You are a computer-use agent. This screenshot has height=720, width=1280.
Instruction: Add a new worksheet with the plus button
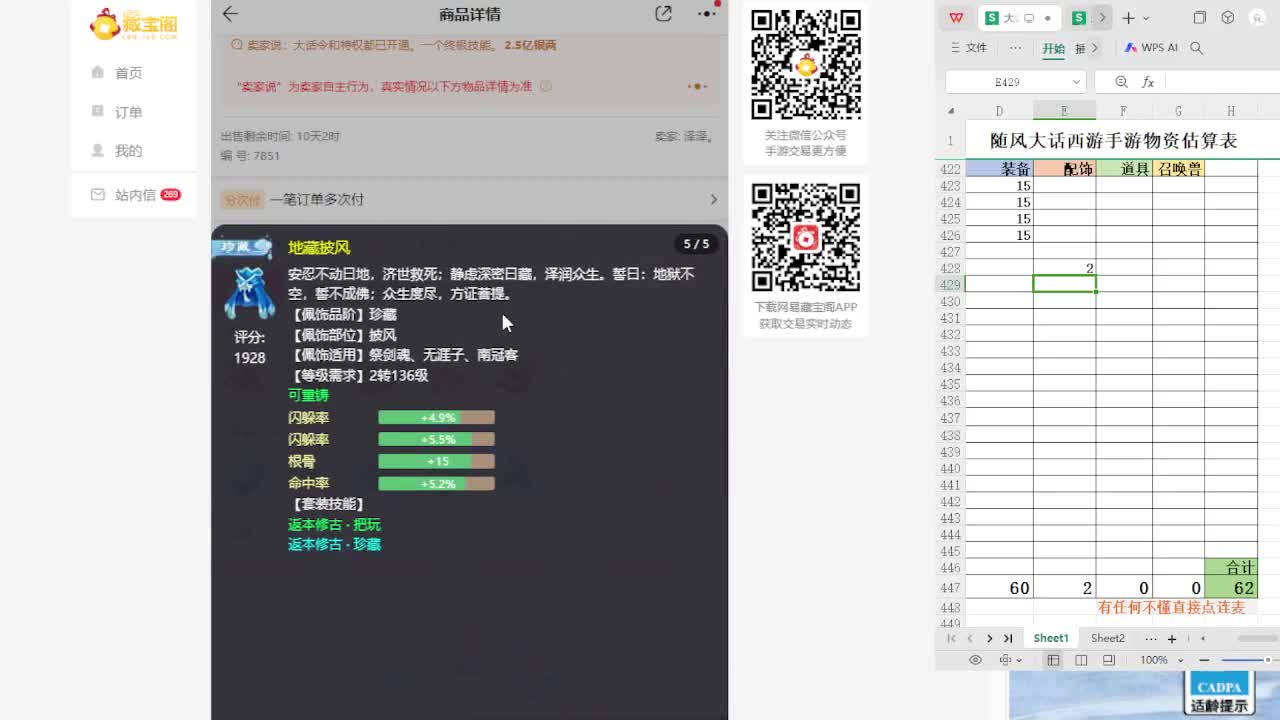click(x=1172, y=638)
